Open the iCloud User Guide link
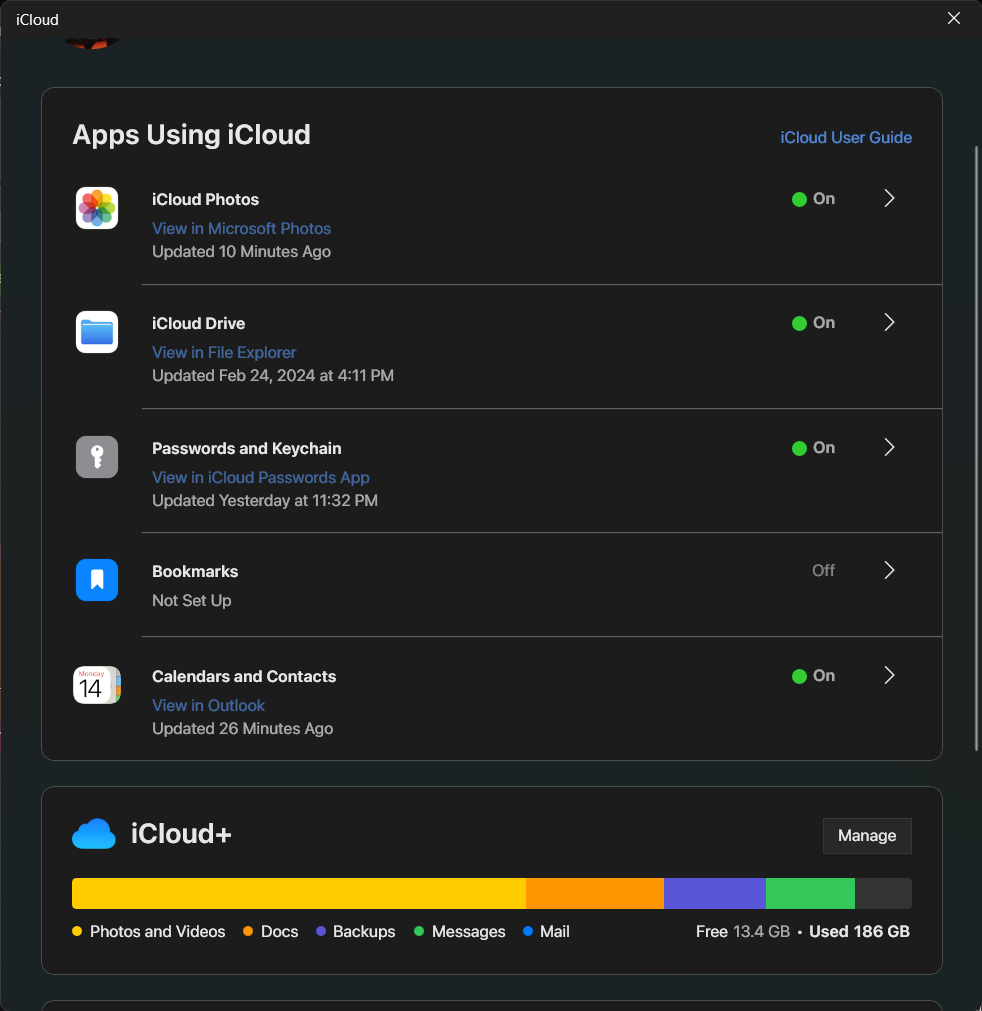The height and width of the screenshot is (1011, 982). tap(846, 137)
